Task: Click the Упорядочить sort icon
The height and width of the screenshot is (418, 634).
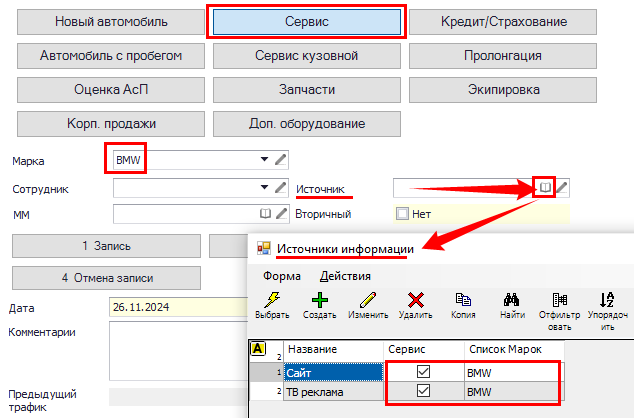Action: pos(607,299)
